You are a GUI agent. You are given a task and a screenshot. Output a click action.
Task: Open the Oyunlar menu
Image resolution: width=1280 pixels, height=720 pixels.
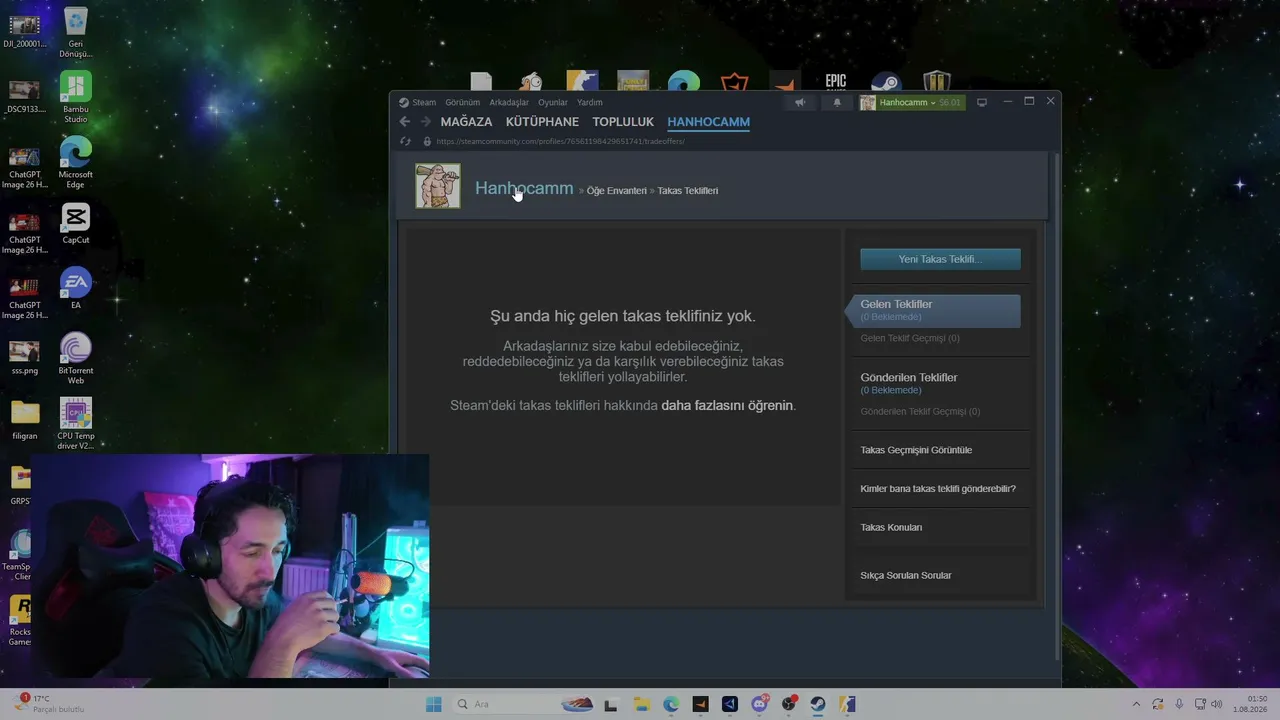coord(553,102)
